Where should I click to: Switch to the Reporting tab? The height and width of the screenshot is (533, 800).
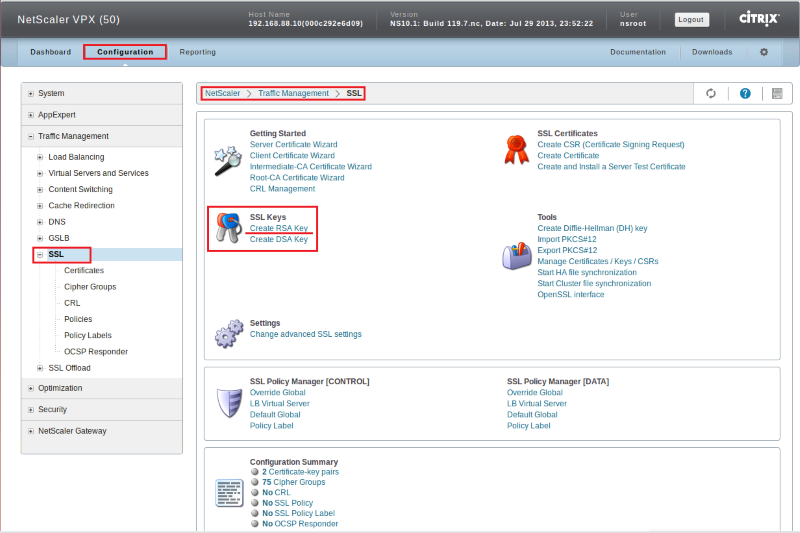pyautogui.click(x=197, y=52)
